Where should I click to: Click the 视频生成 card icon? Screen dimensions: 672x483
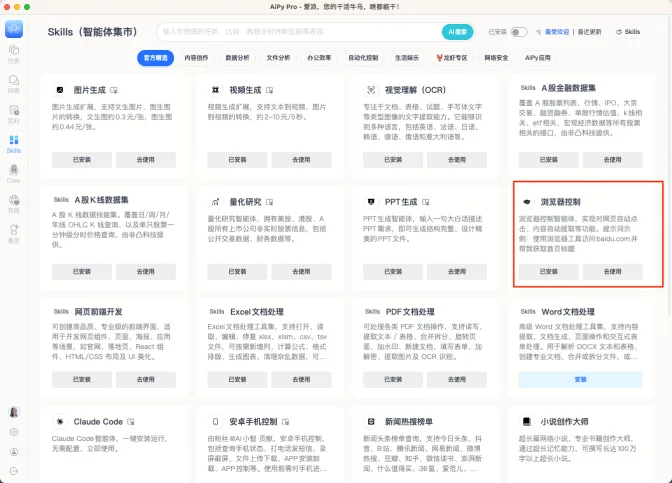(x=216, y=90)
